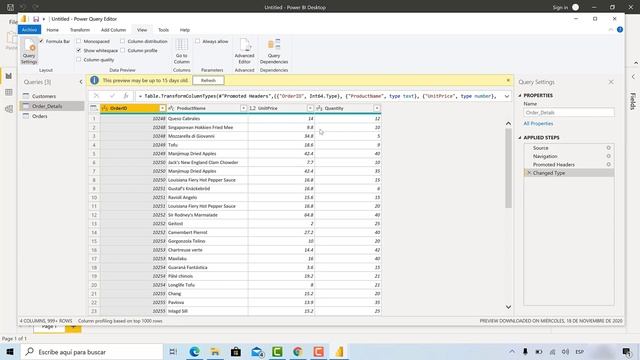Viewport: 640px width, 360px height.
Task: Open UnitPrice column filter dropdown
Action: pyautogui.click(x=310, y=108)
